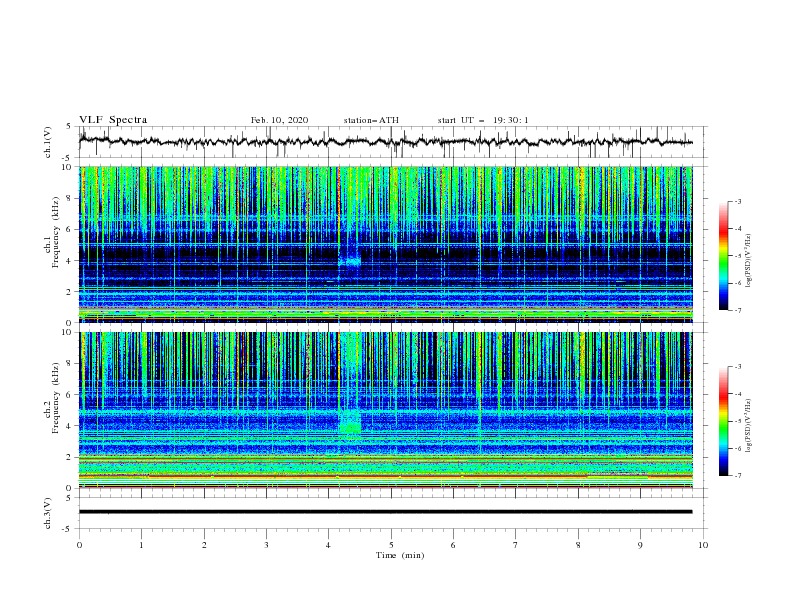Click the time axis tick labeled 8
Image resolution: width=792 pixels, height=612 pixels.
click(578, 545)
